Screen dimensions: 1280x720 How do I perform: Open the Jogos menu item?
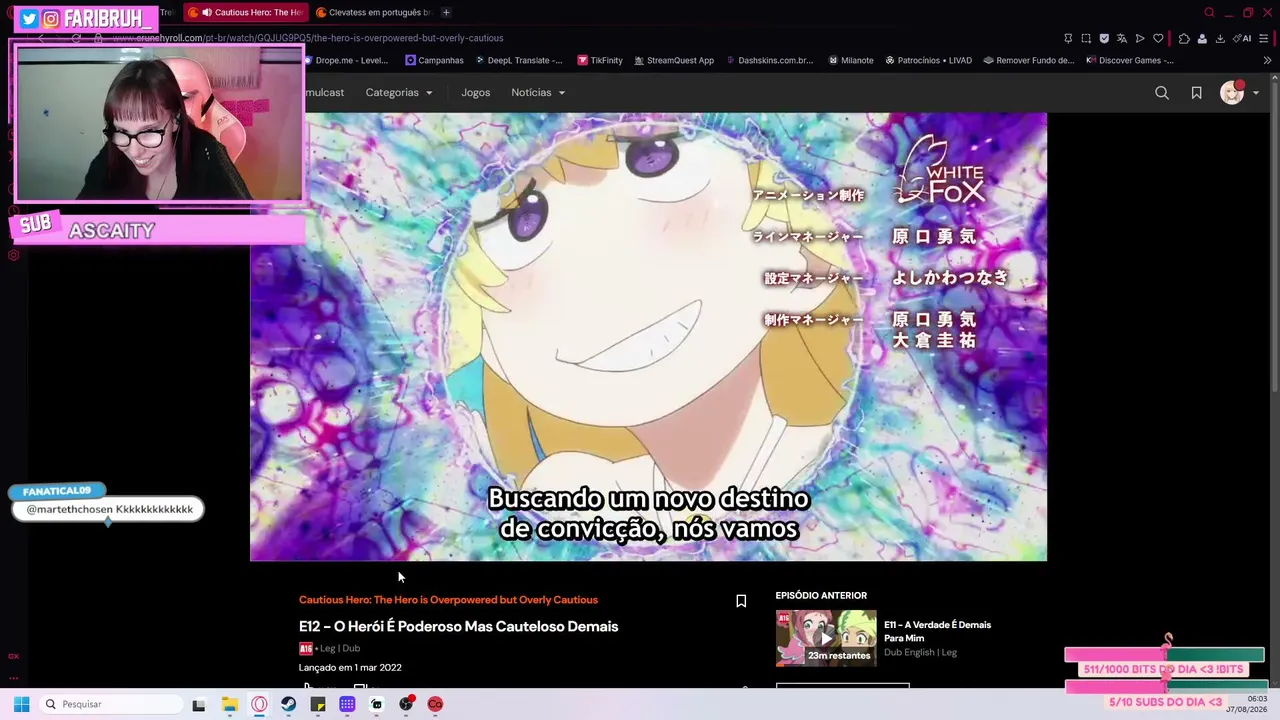pos(476,93)
